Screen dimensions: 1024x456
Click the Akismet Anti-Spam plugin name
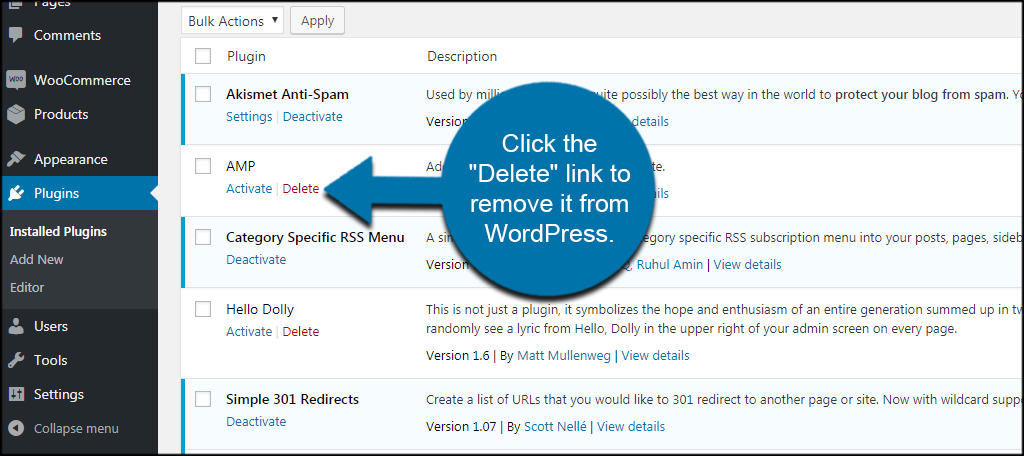pos(287,94)
